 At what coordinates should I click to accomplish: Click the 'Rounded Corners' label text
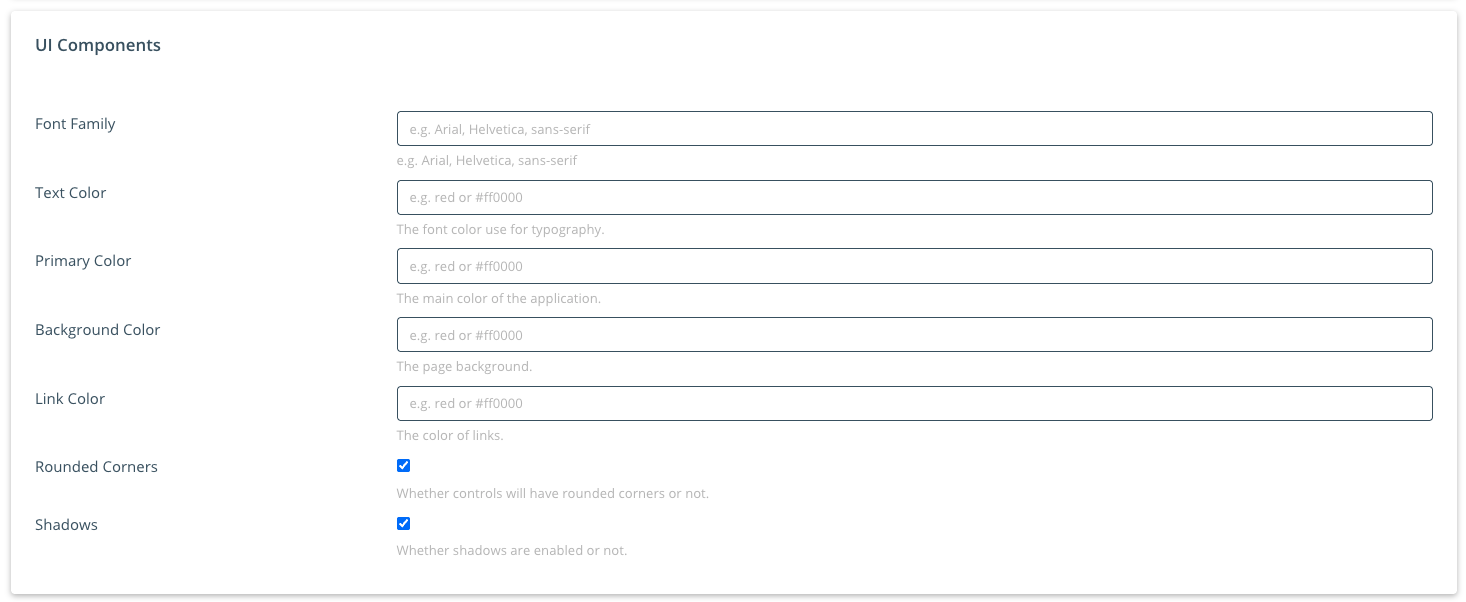96,467
